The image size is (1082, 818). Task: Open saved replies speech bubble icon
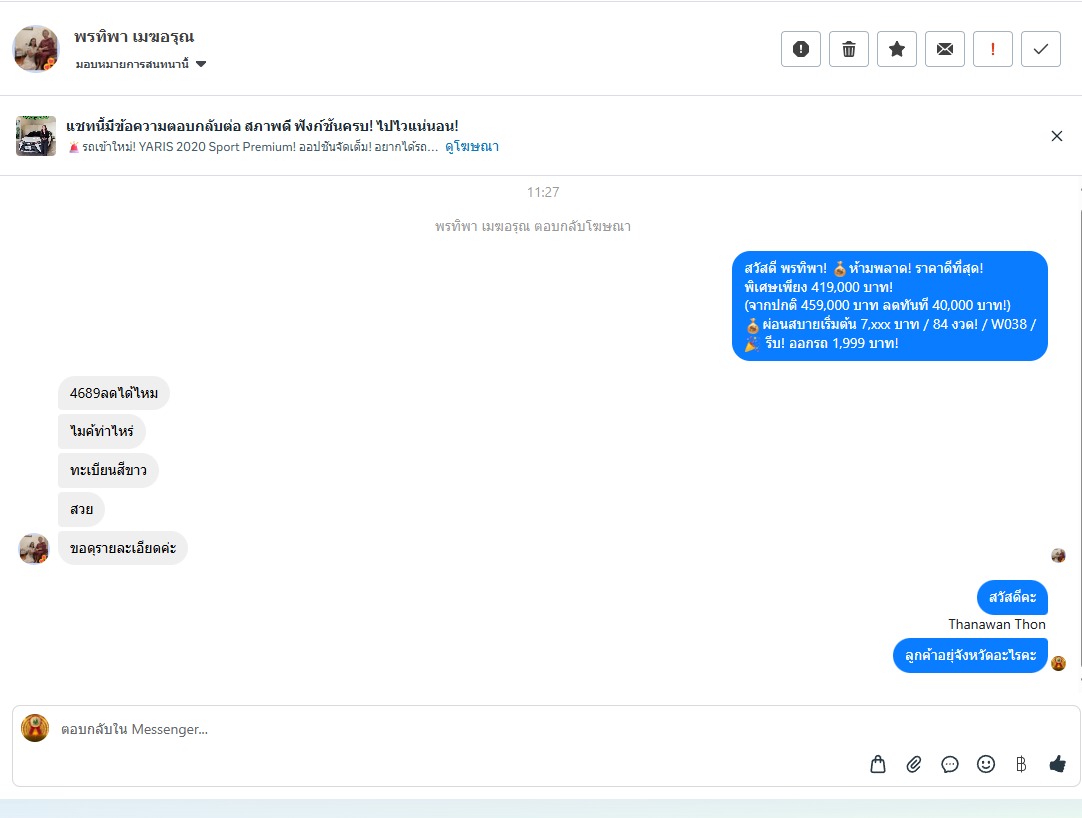950,764
